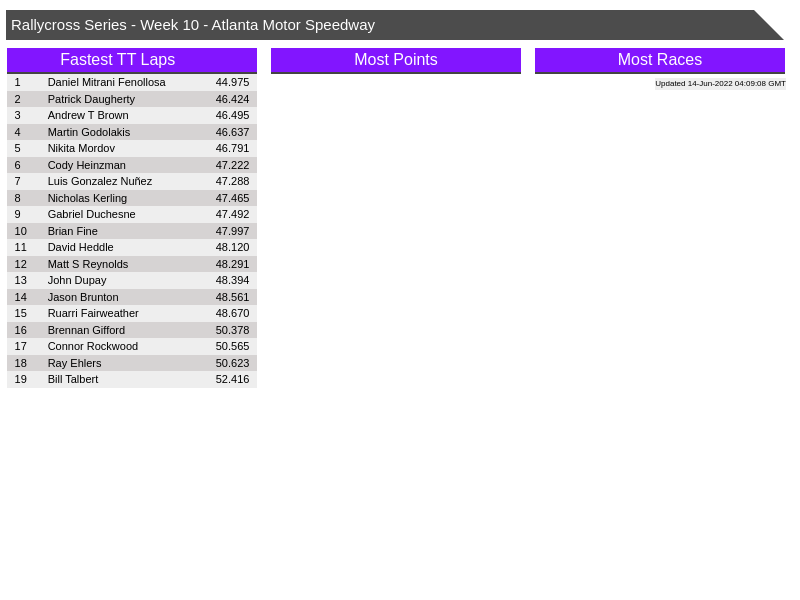Click the Updated timestamp text
This screenshot has height=600, width=800.
click(x=720, y=84)
